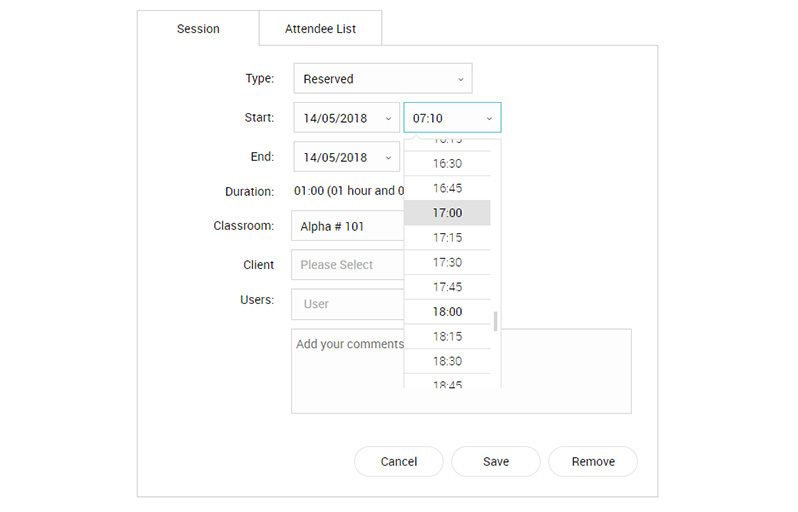798x512 pixels.
Task: Open the Client Please Select field
Action: click(x=348, y=265)
